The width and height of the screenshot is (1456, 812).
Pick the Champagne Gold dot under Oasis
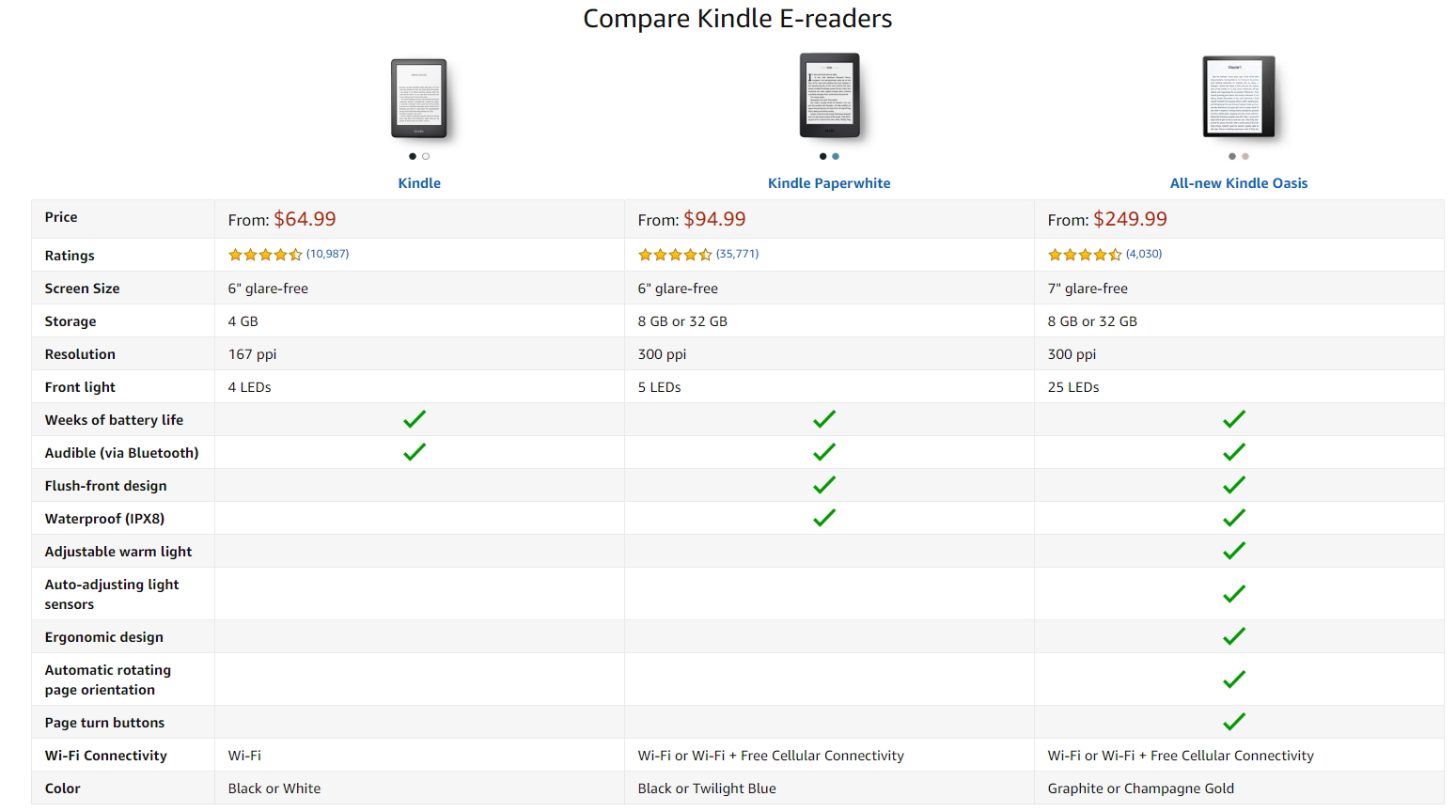coord(1245,156)
